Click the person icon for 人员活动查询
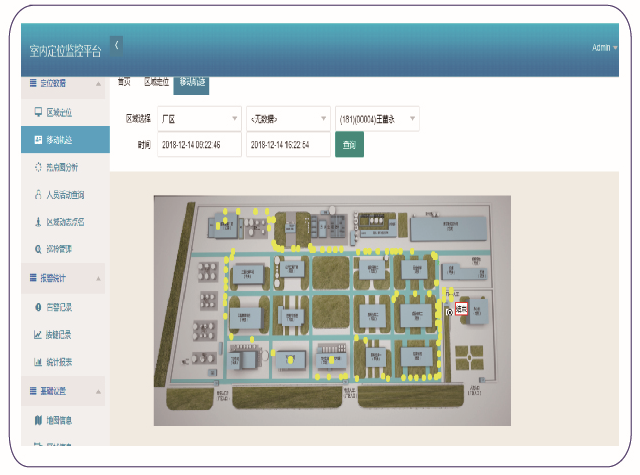Viewport: 640px width, 475px height. click(x=38, y=194)
